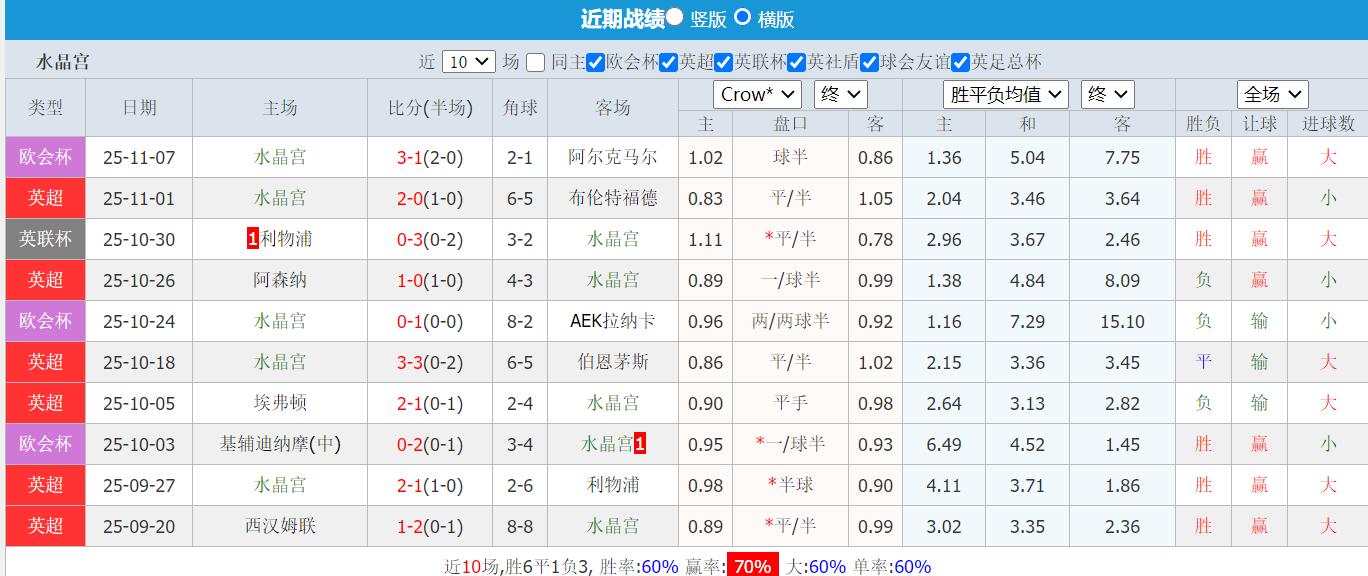Select the 竖版 layout radio button
This screenshot has height=576, width=1368.
674,17
